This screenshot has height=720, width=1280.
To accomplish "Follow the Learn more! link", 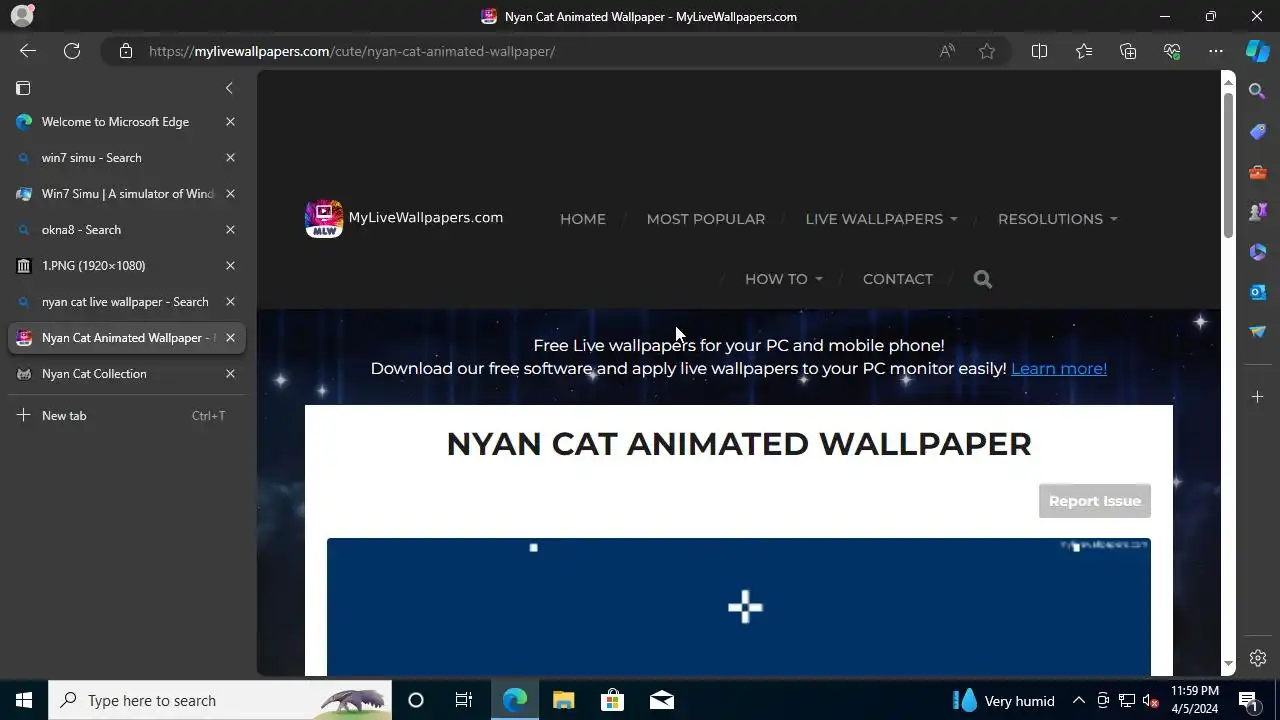I will point(1059,368).
